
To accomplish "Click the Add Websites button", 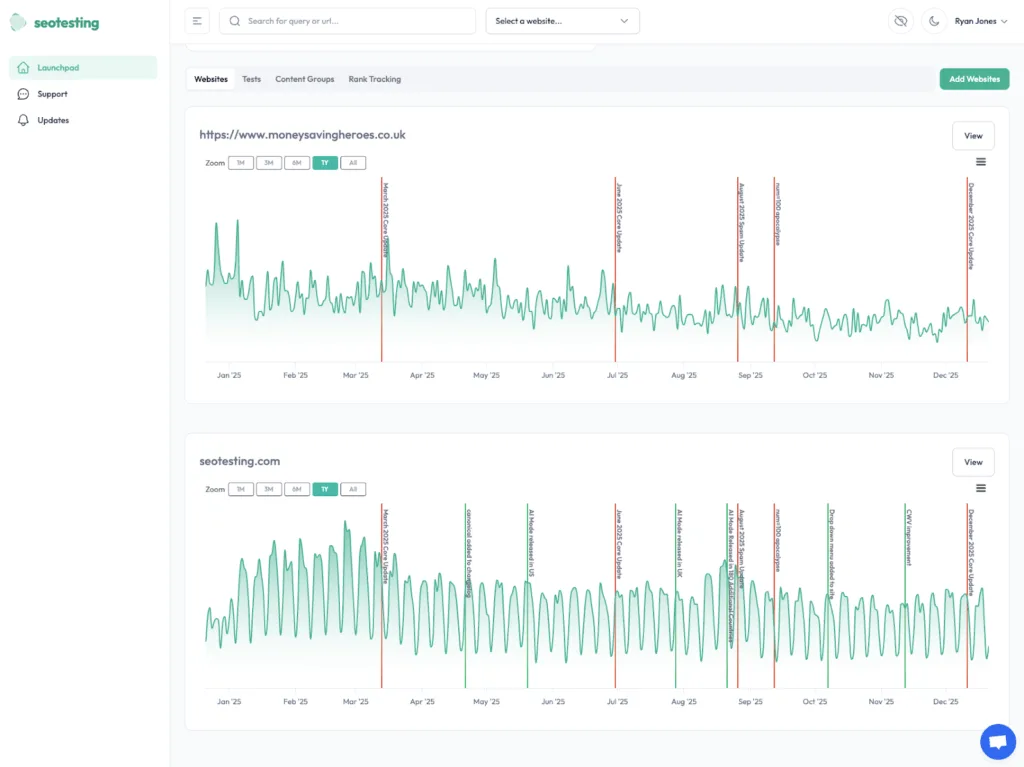I will click(974, 78).
